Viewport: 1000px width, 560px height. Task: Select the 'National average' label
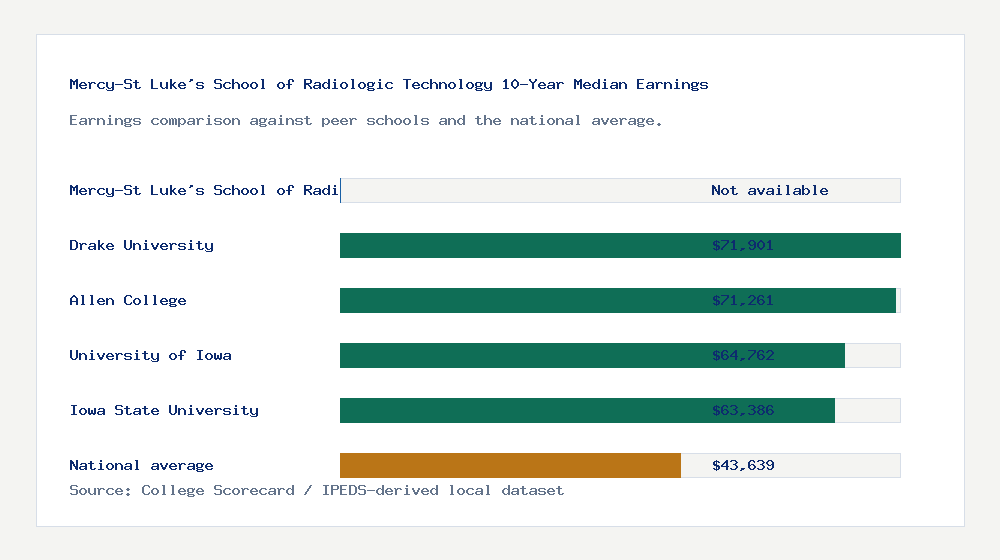141,466
